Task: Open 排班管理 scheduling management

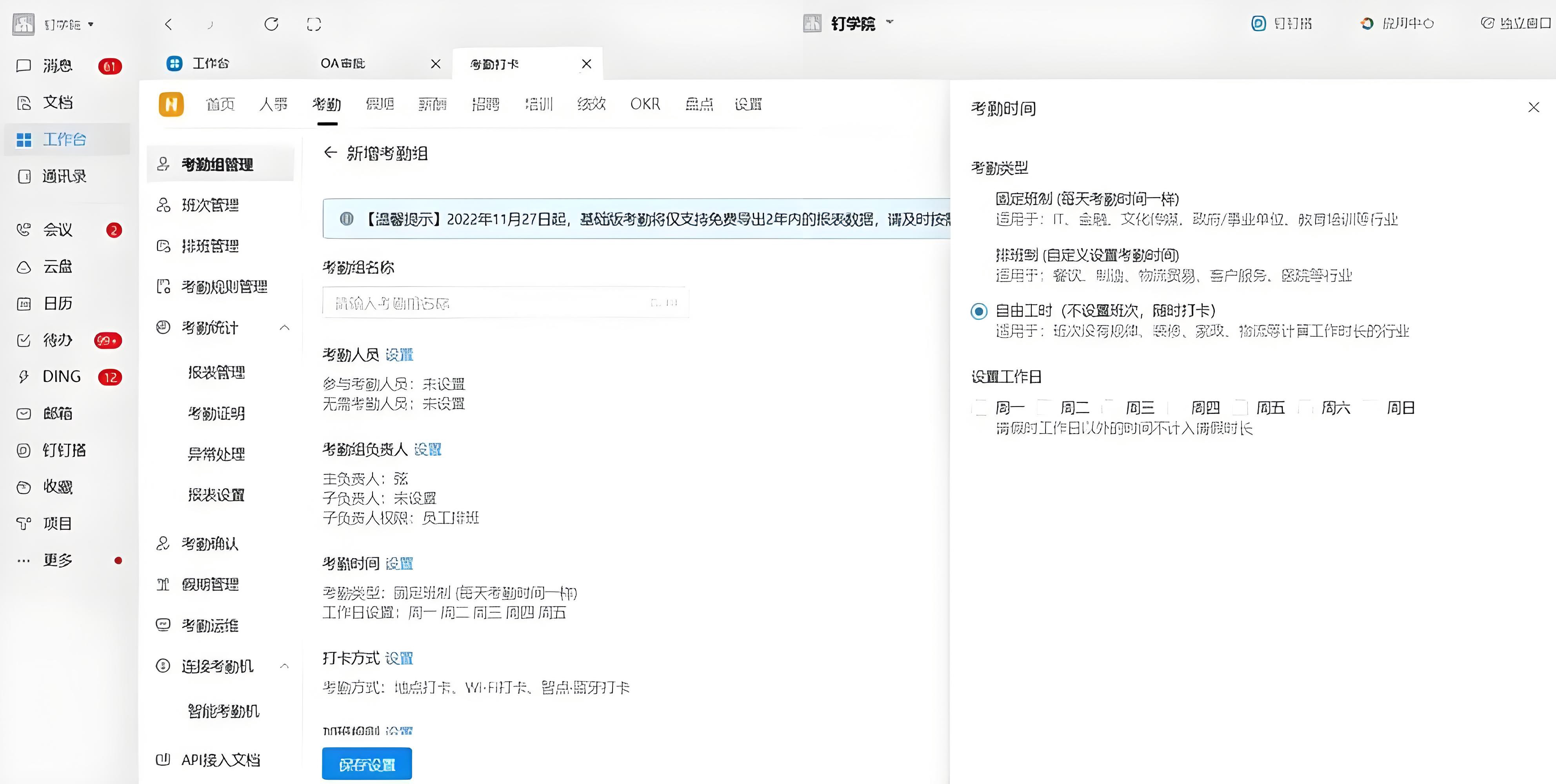Action: point(210,246)
